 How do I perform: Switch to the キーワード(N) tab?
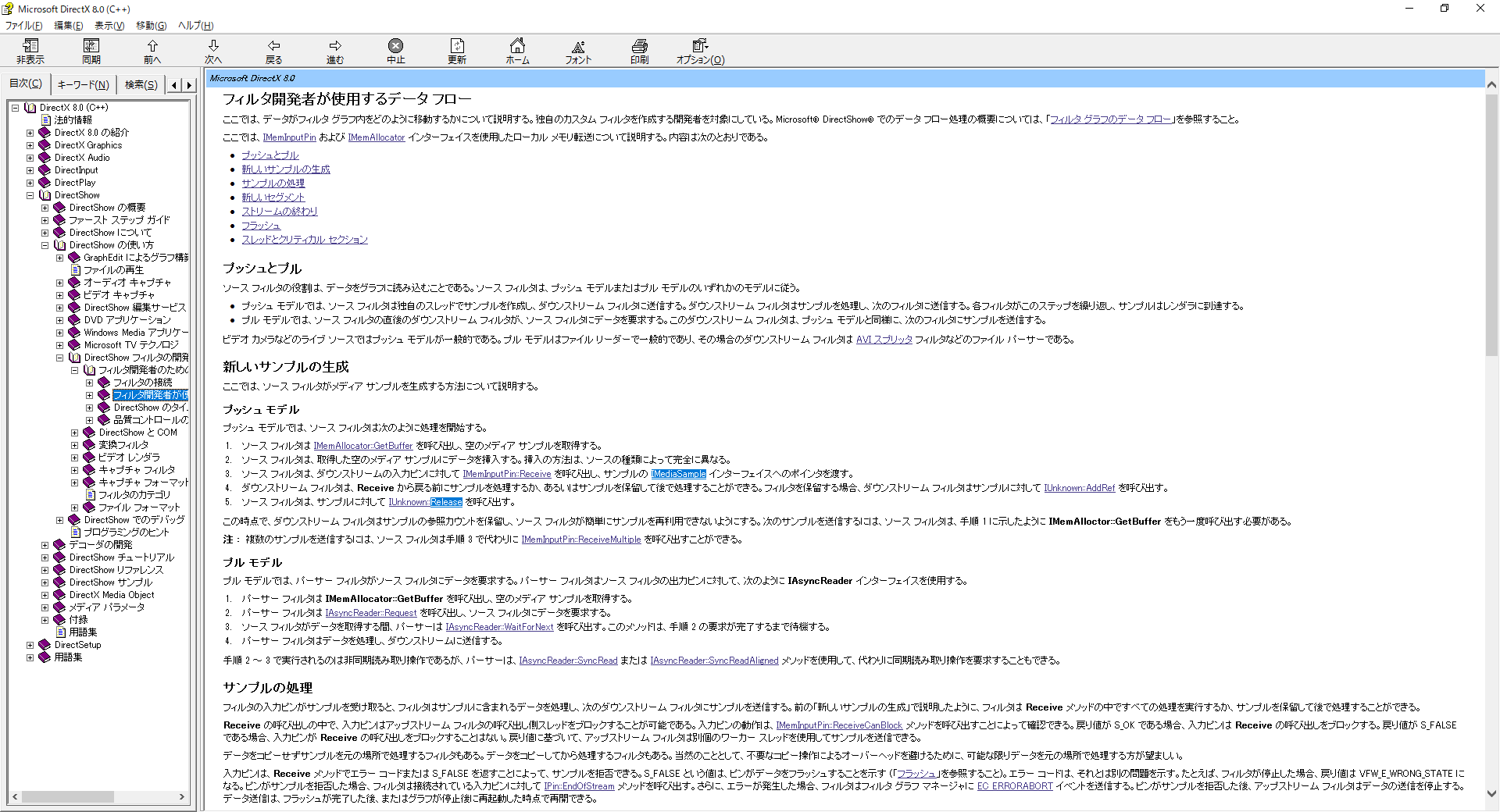click(83, 84)
